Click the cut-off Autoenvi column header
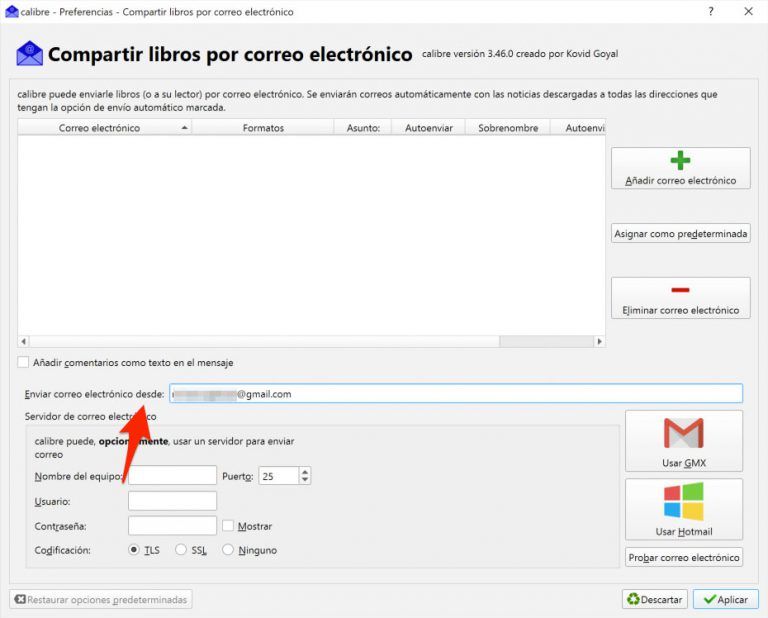768x618 pixels. tap(578, 127)
